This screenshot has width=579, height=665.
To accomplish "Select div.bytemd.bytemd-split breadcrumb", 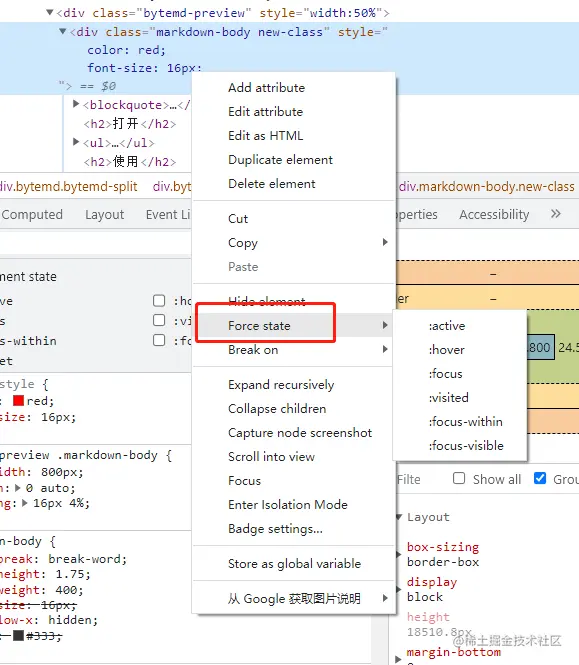I will 68,187.
